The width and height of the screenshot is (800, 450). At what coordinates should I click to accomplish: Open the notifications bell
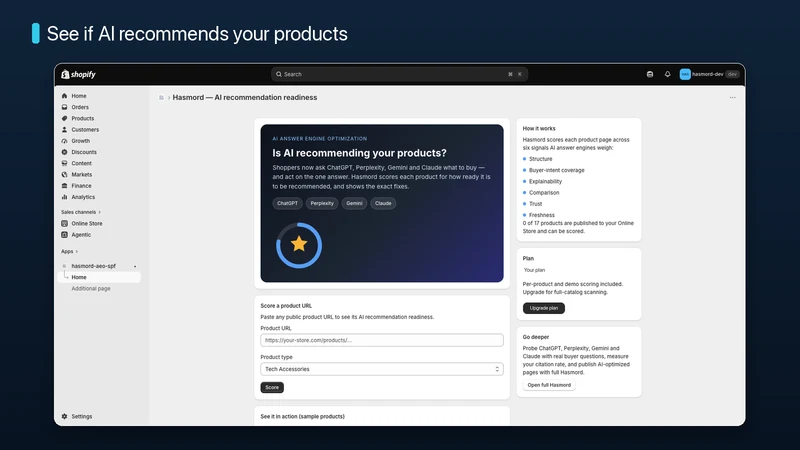pyautogui.click(x=667, y=74)
